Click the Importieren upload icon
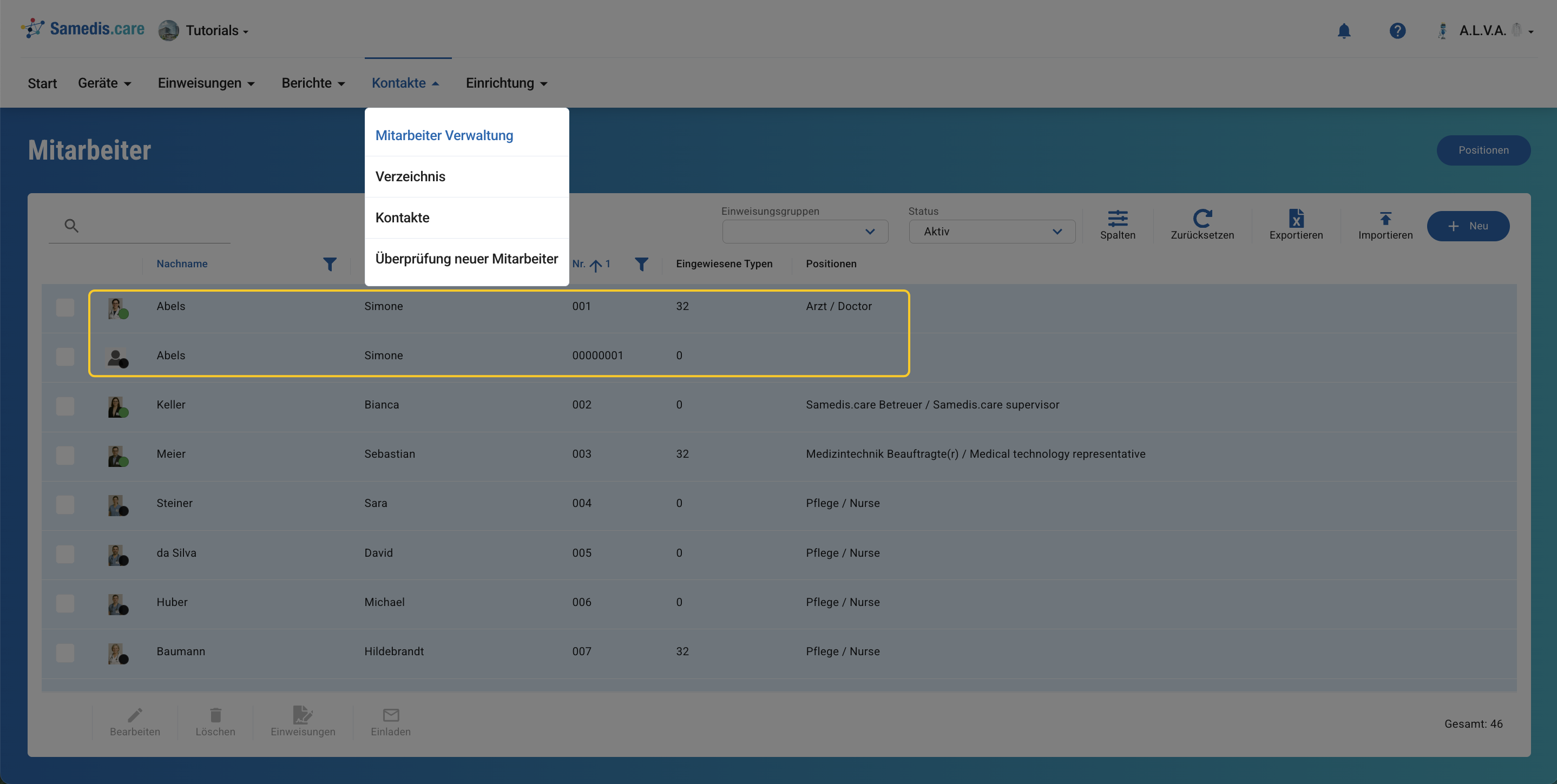Screen dimensions: 1557x784 [x=1385, y=219]
